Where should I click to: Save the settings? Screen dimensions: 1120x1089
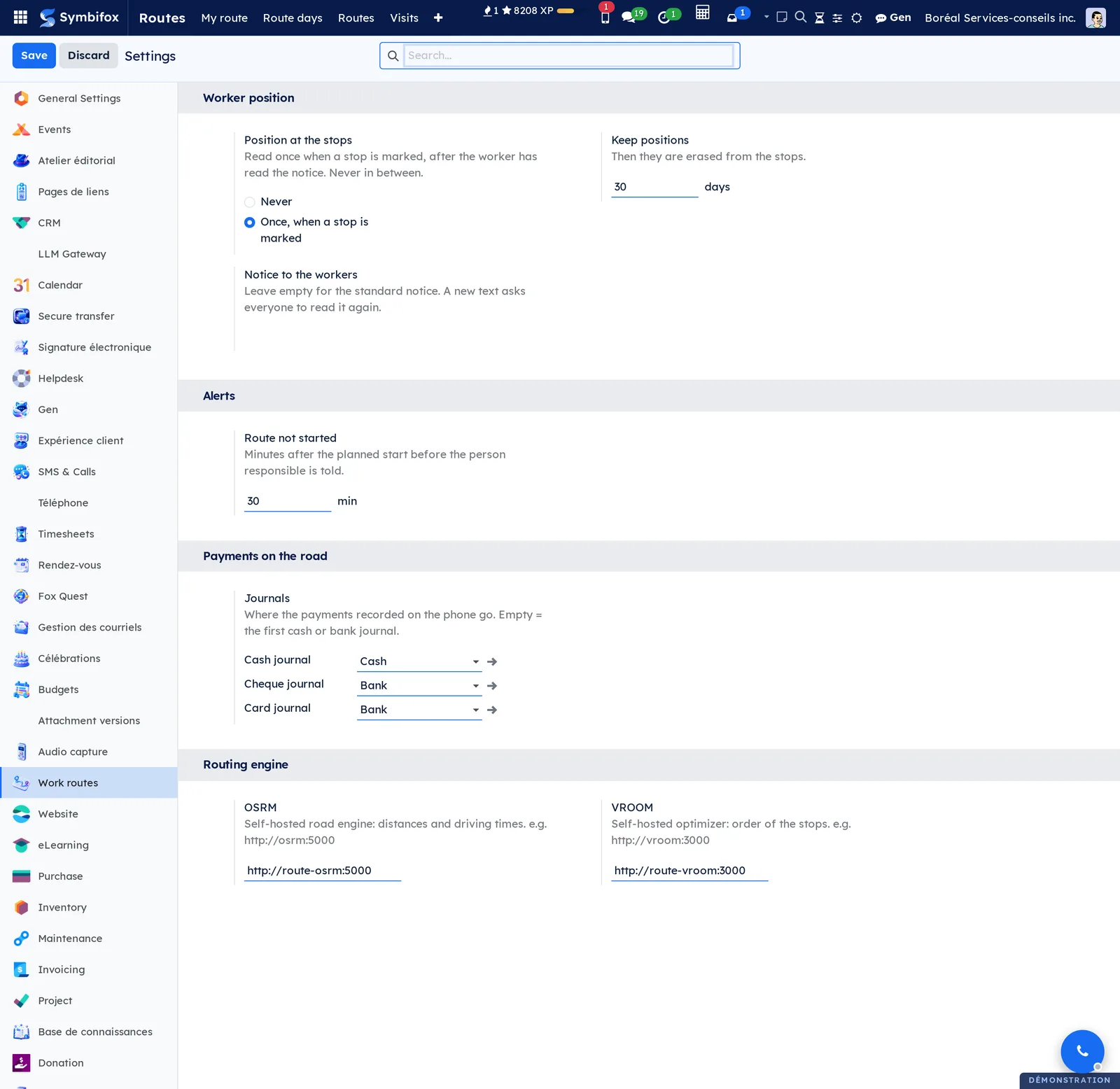pyautogui.click(x=34, y=55)
